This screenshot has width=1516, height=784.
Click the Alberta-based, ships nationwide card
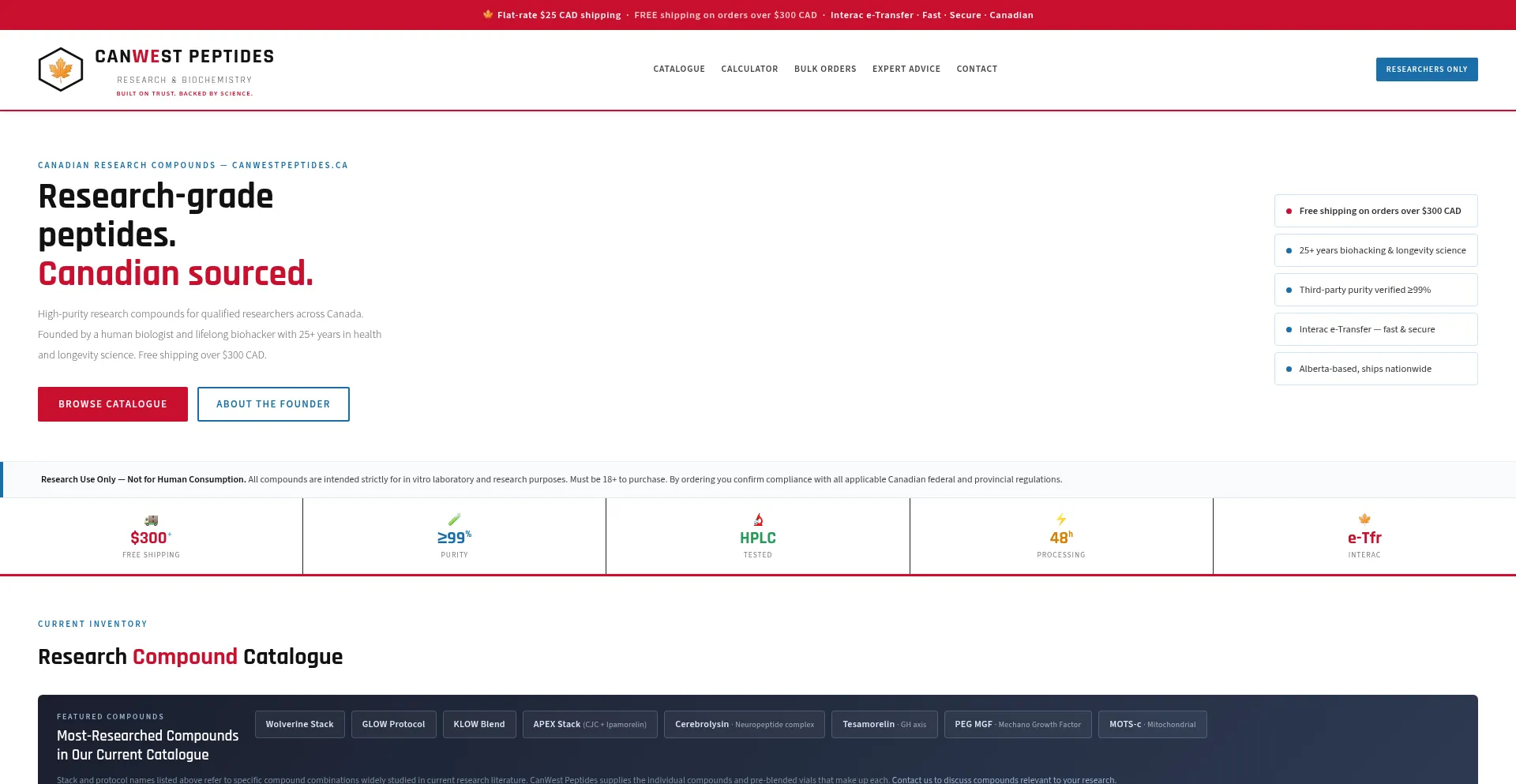1376,369
